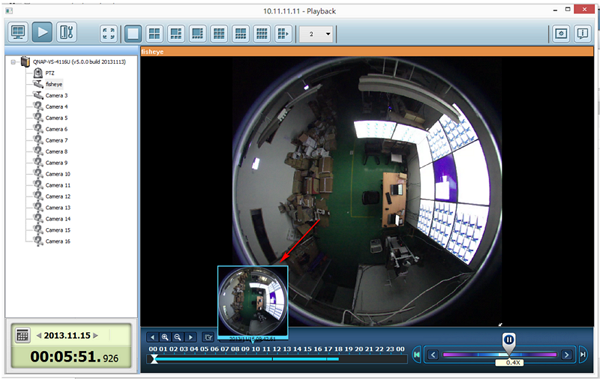Viewport: 600px width, 381px height.
Task: Skip to next recording segment
Action: 583,355
